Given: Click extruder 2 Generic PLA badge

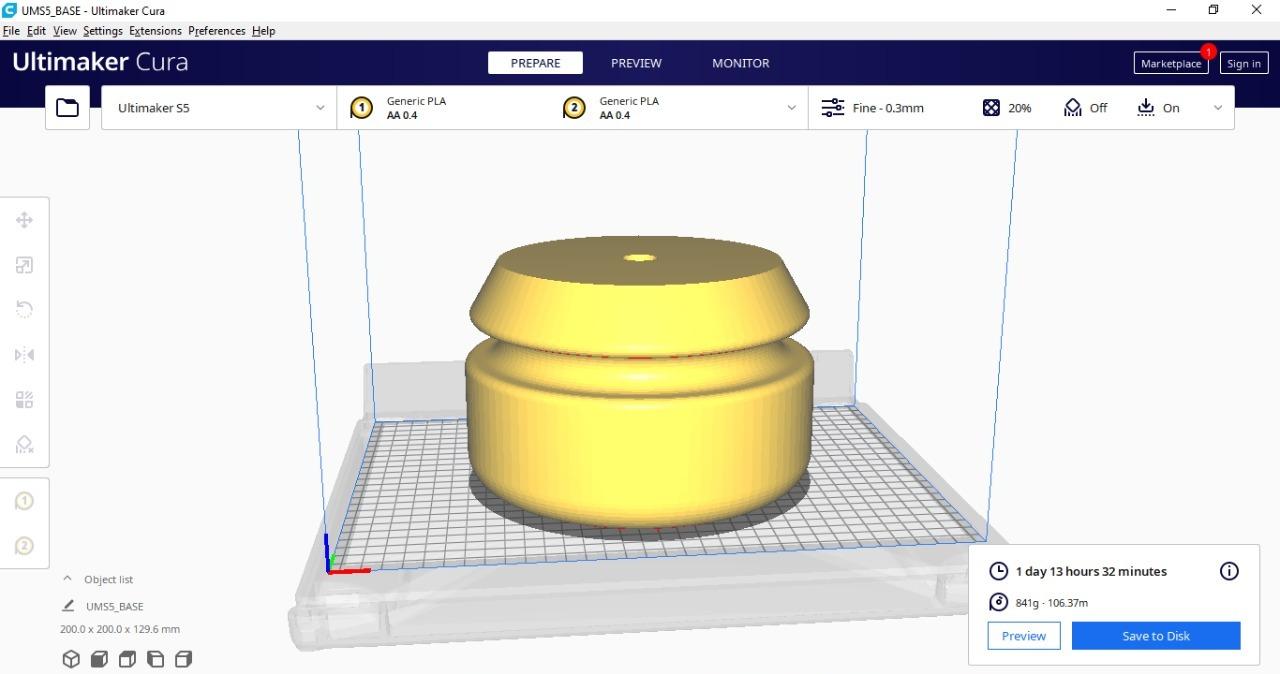Looking at the screenshot, I should [x=574, y=108].
